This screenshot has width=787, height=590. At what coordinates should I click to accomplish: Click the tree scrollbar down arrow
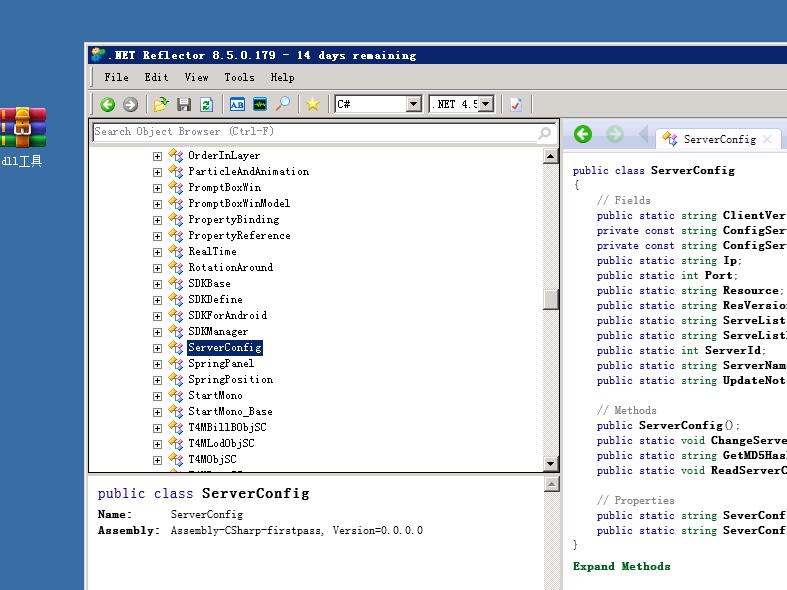pos(551,464)
